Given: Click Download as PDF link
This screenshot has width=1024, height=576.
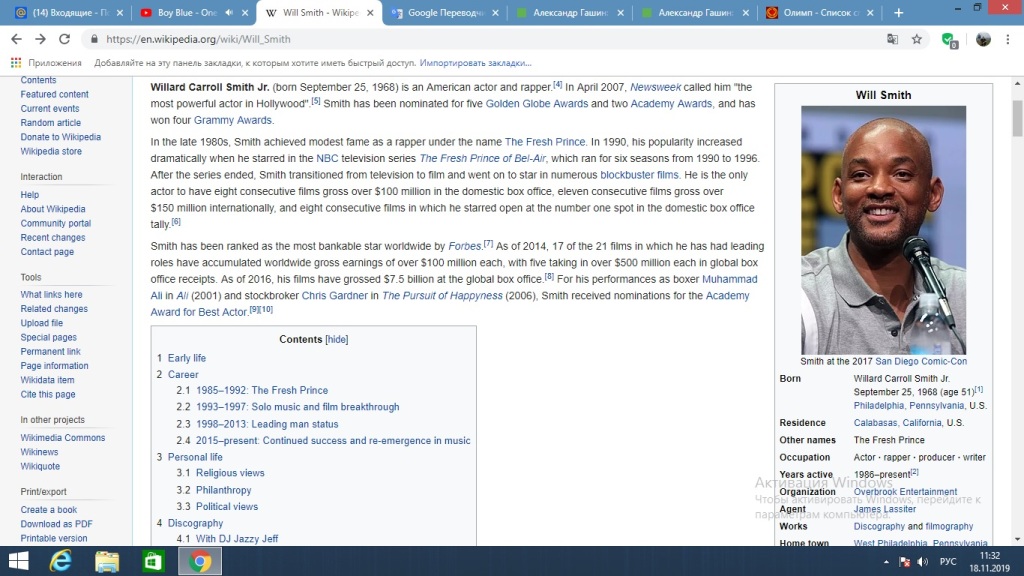Looking at the screenshot, I should pos(56,524).
